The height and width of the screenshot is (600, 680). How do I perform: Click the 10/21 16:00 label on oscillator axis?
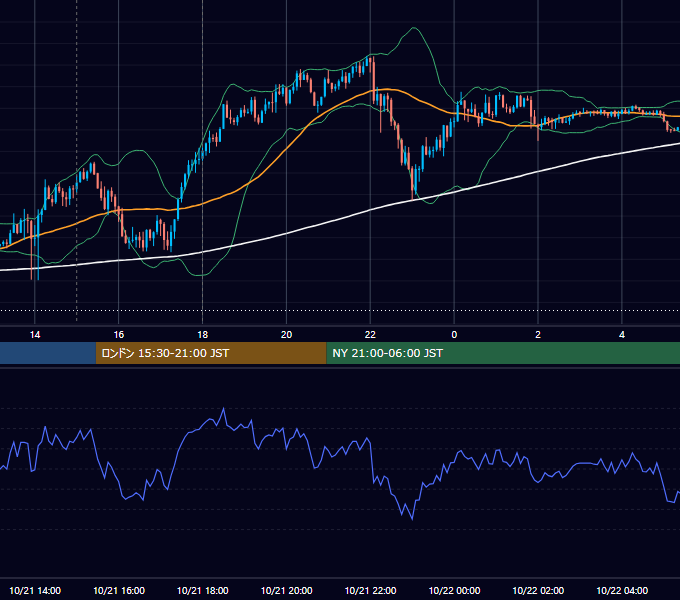[x=119, y=590]
